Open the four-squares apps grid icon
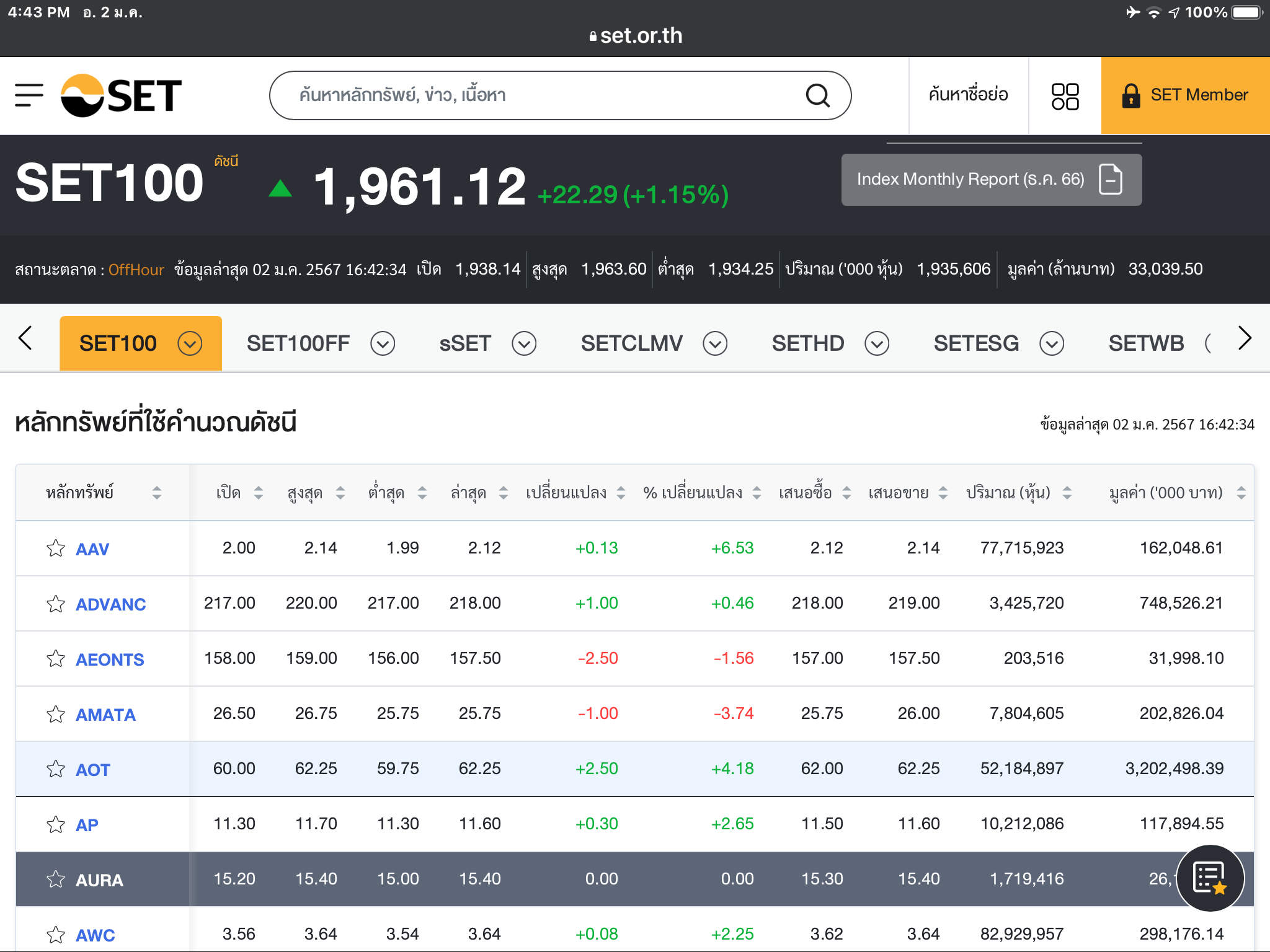The height and width of the screenshot is (952, 1270). 1065,96
